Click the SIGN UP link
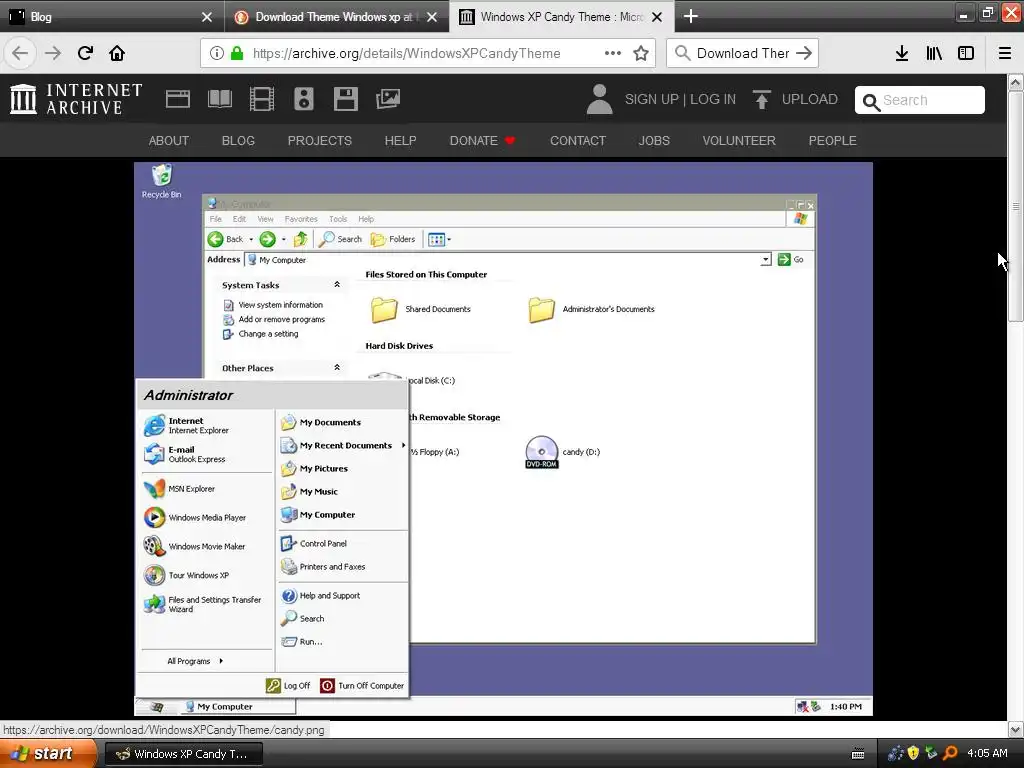This screenshot has height=768, width=1024. pyautogui.click(x=651, y=99)
